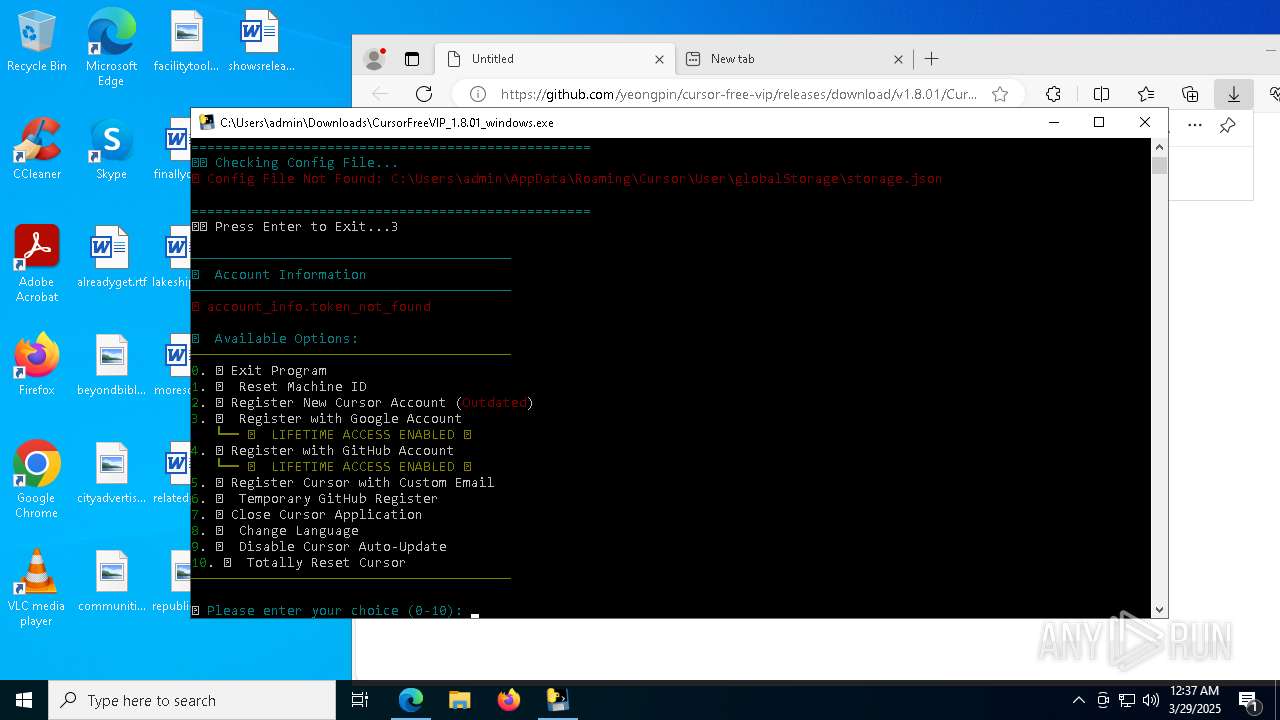The image size is (1280, 720).
Task: Switch to the Untitled Edge tab
Action: 555,59
